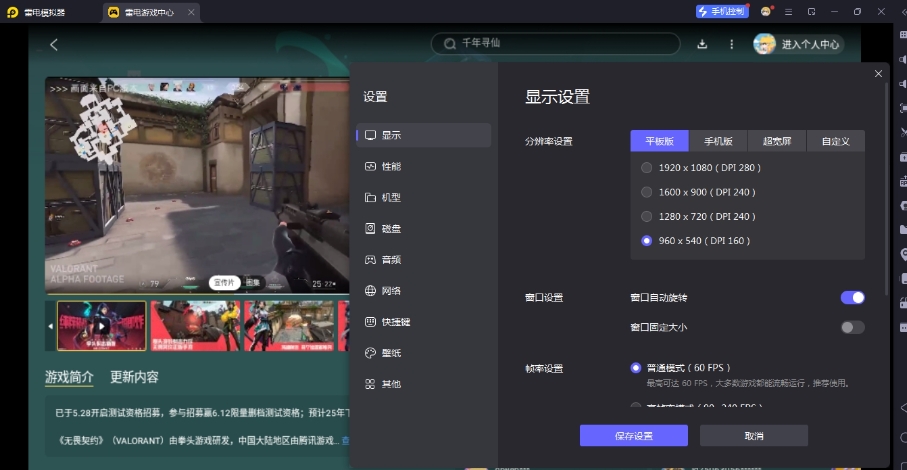Viewport: 907px width, 470px height.
Task: Click 保存设置 to save settings
Action: (x=634, y=436)
